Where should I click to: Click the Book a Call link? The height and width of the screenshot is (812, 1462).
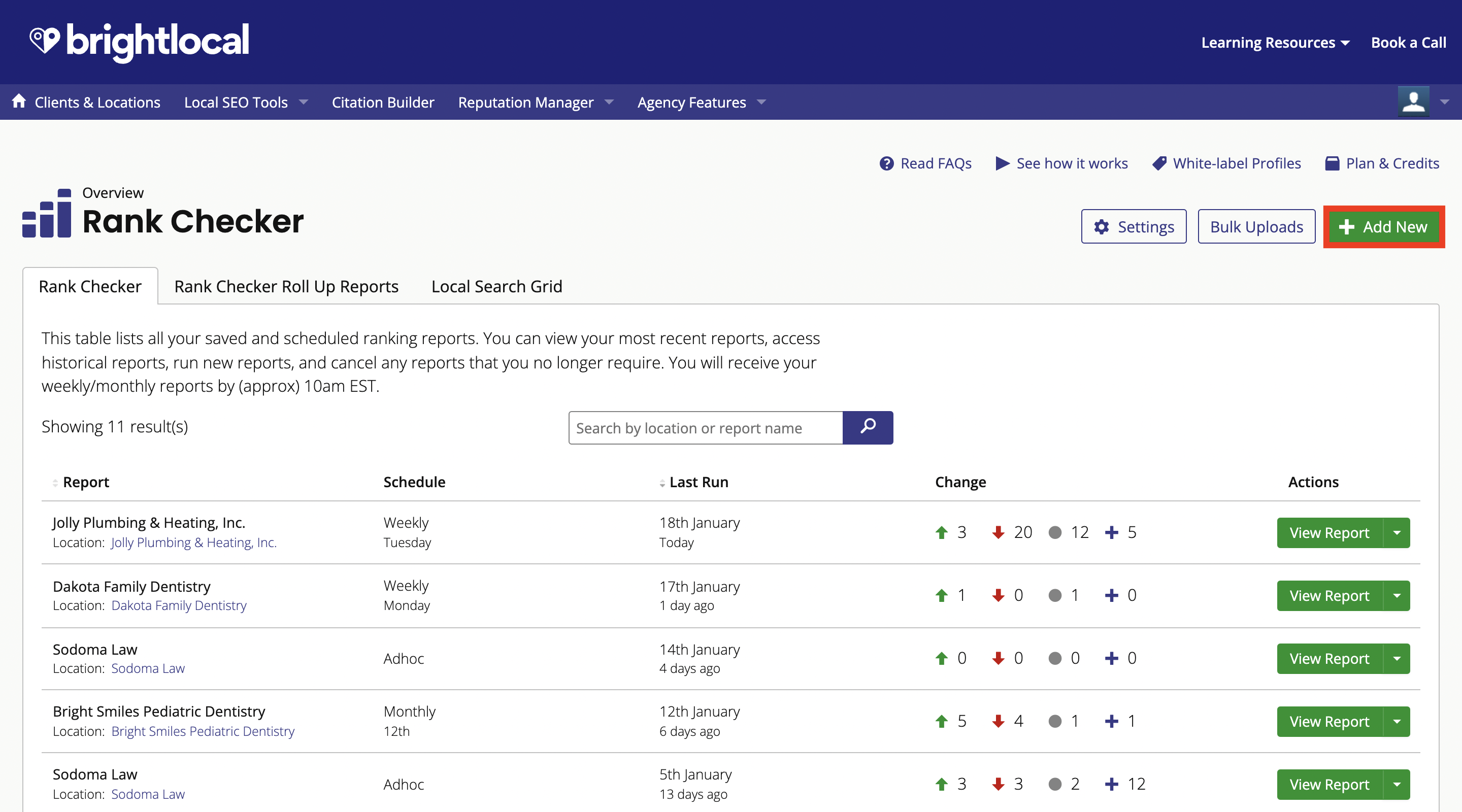click(x=1408, y=43)
